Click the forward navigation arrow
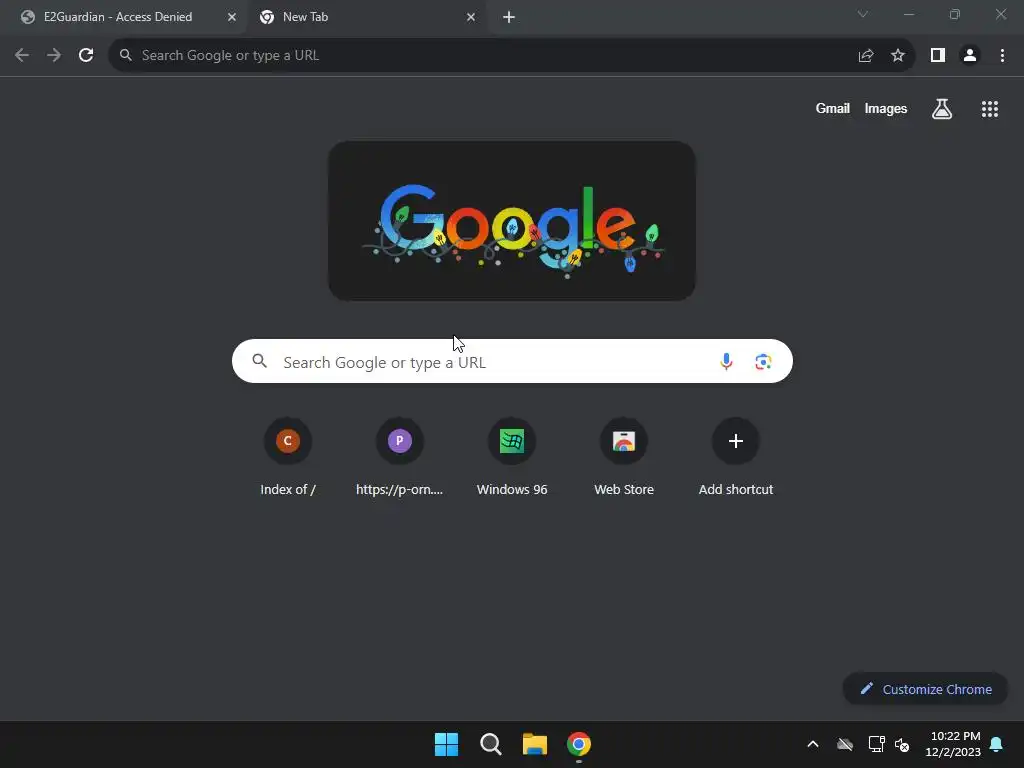 point(54,56)
